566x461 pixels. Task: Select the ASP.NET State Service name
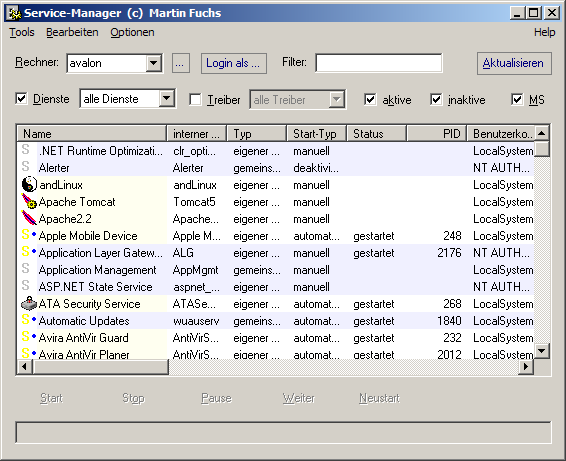tap(95, 287)
